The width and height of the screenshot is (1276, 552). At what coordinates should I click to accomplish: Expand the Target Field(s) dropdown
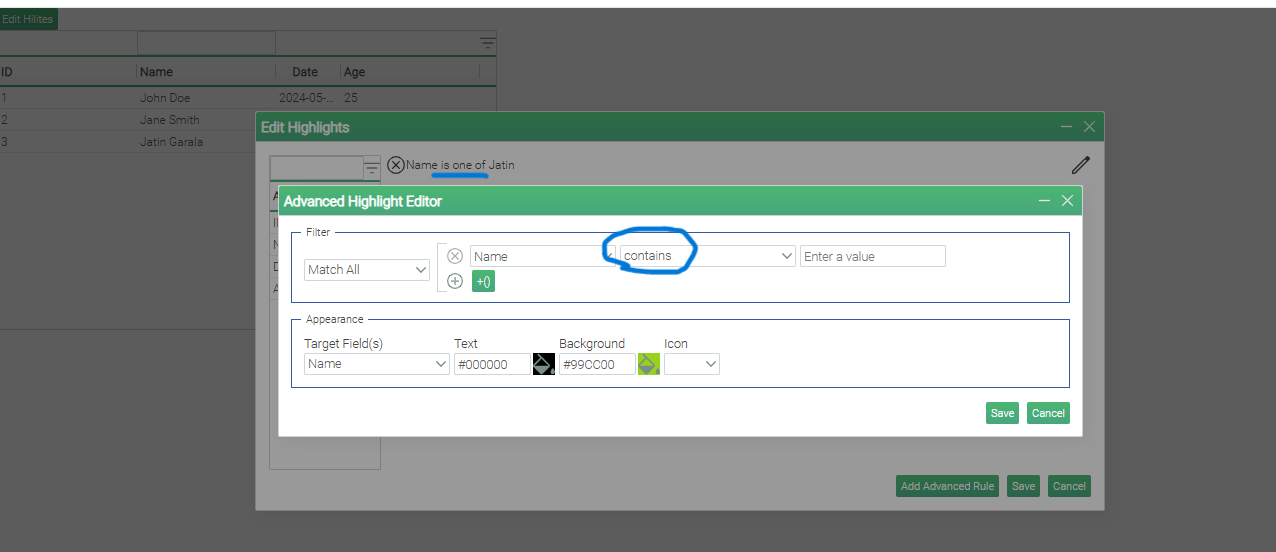[376, 364]
